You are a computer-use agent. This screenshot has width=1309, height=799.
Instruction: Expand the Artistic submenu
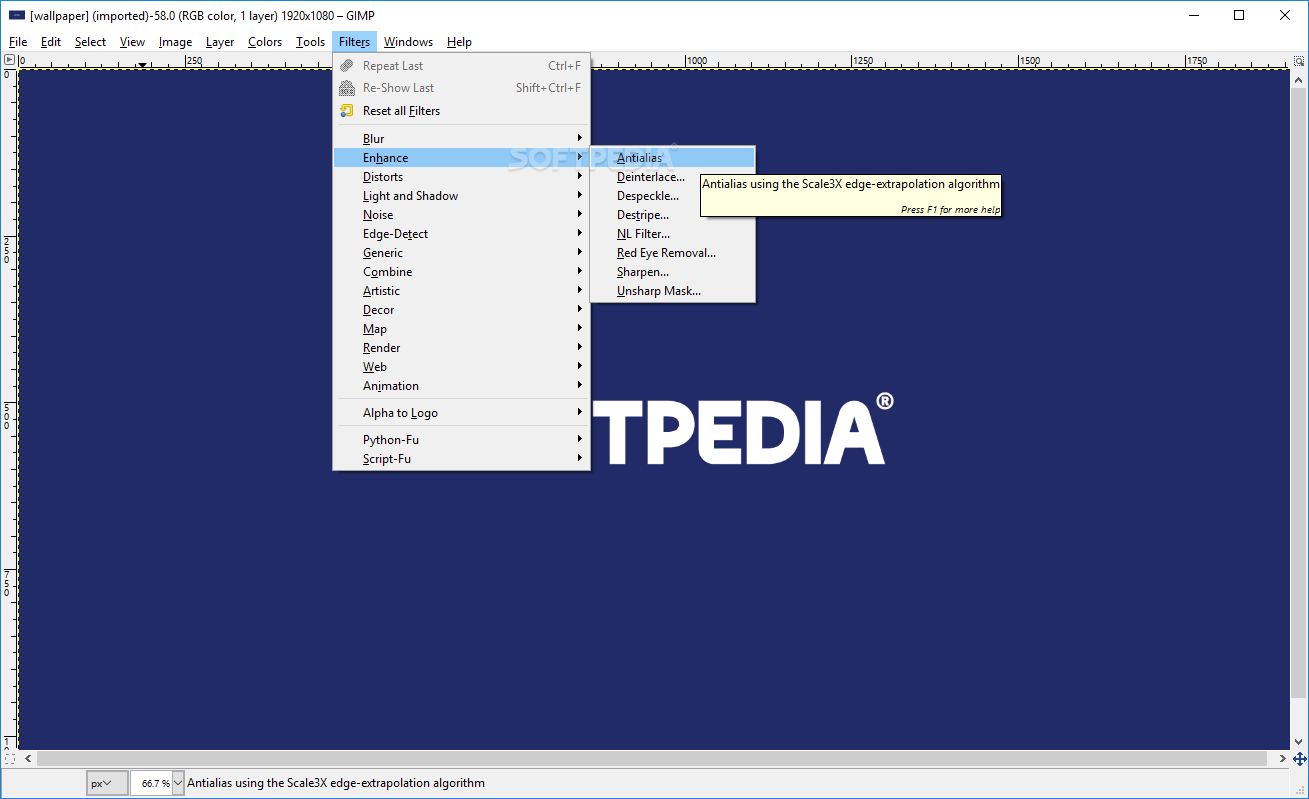461,291
